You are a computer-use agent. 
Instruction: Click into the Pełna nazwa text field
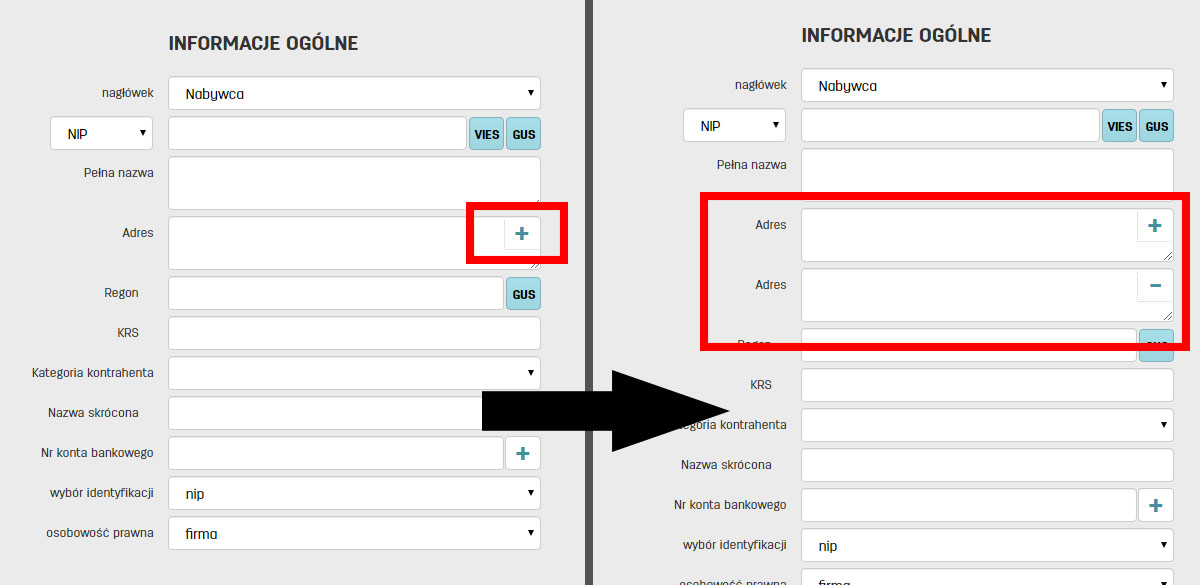(354, 182)
